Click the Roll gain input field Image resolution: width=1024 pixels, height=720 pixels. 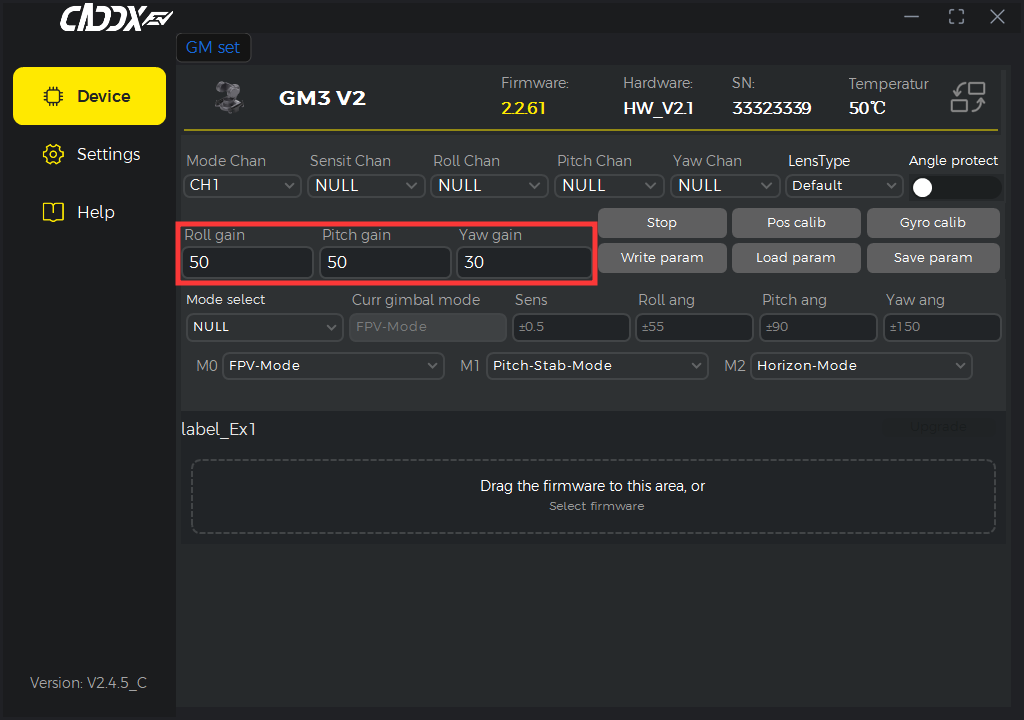click(248, 263)
